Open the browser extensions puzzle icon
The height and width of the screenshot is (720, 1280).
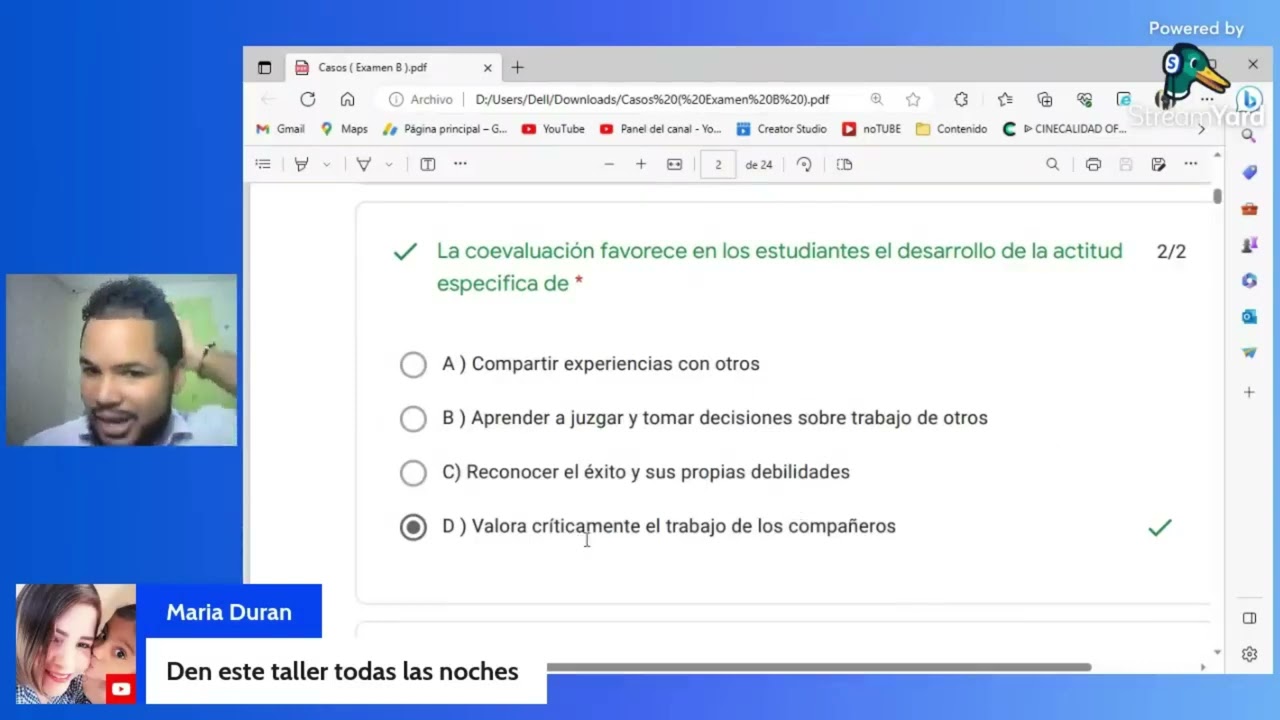pos(961,99)
